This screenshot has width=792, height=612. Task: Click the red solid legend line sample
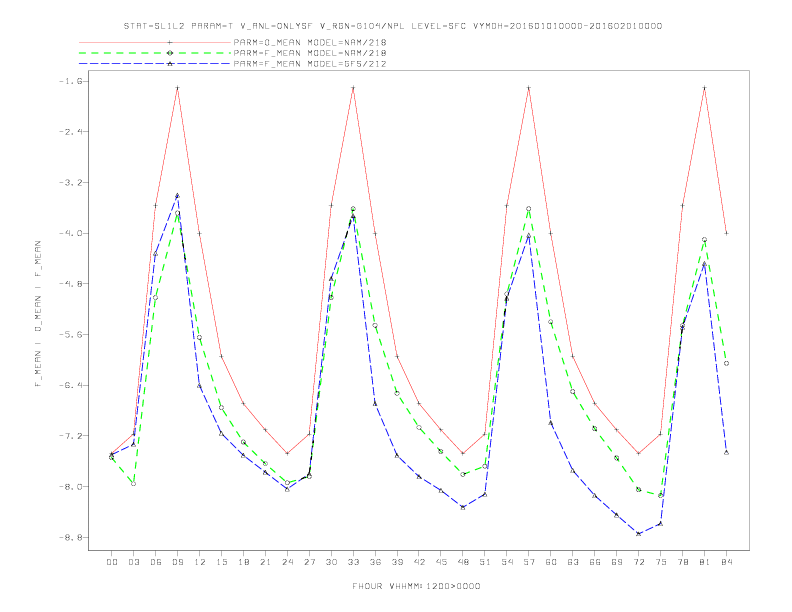click(x=155, y=42)
